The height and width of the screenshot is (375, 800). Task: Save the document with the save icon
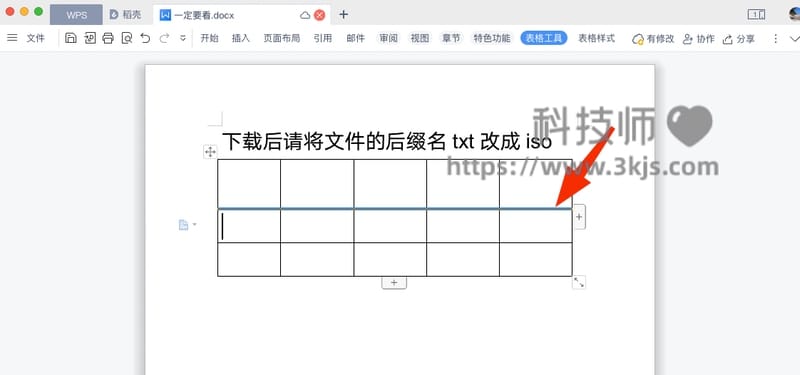pyautogui.click(x=71, y=38)
